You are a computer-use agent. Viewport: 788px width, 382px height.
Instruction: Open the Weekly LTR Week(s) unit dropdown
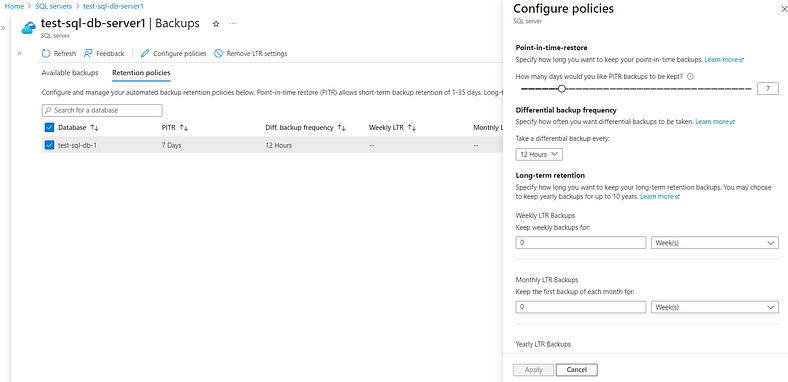(x=715, y=243)
